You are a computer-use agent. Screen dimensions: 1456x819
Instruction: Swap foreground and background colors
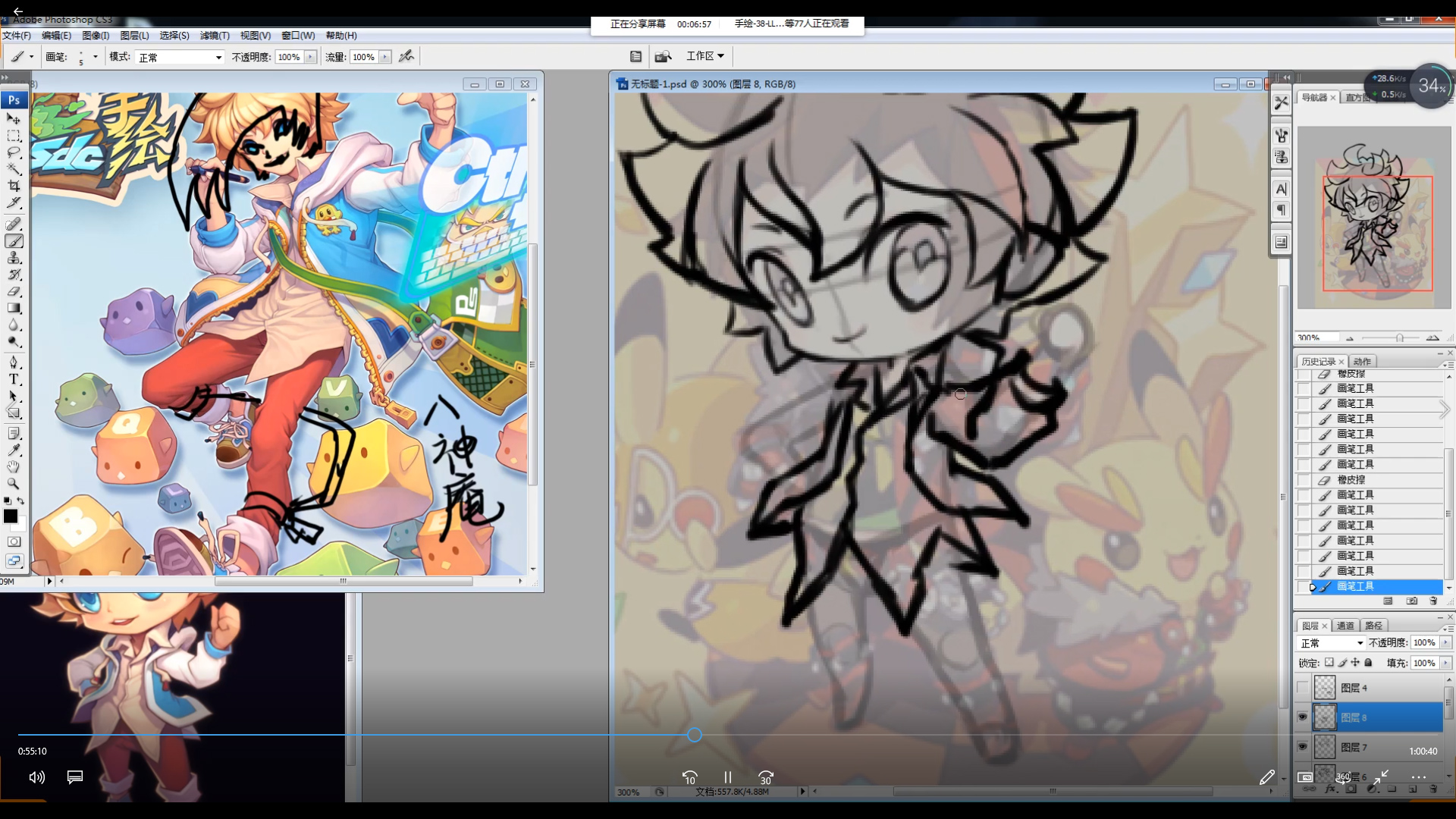pyautogui.click(x=20, y=500)
